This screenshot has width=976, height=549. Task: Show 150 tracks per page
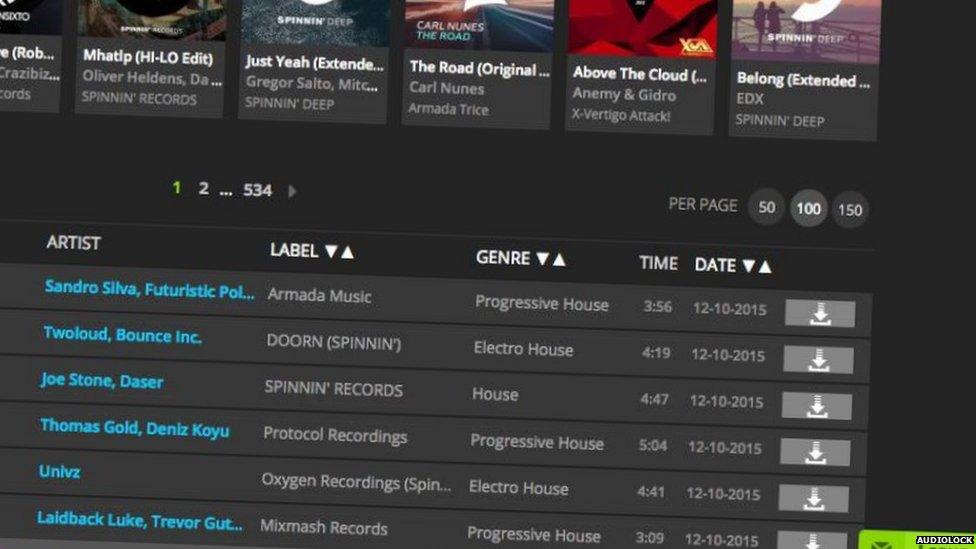850,210
